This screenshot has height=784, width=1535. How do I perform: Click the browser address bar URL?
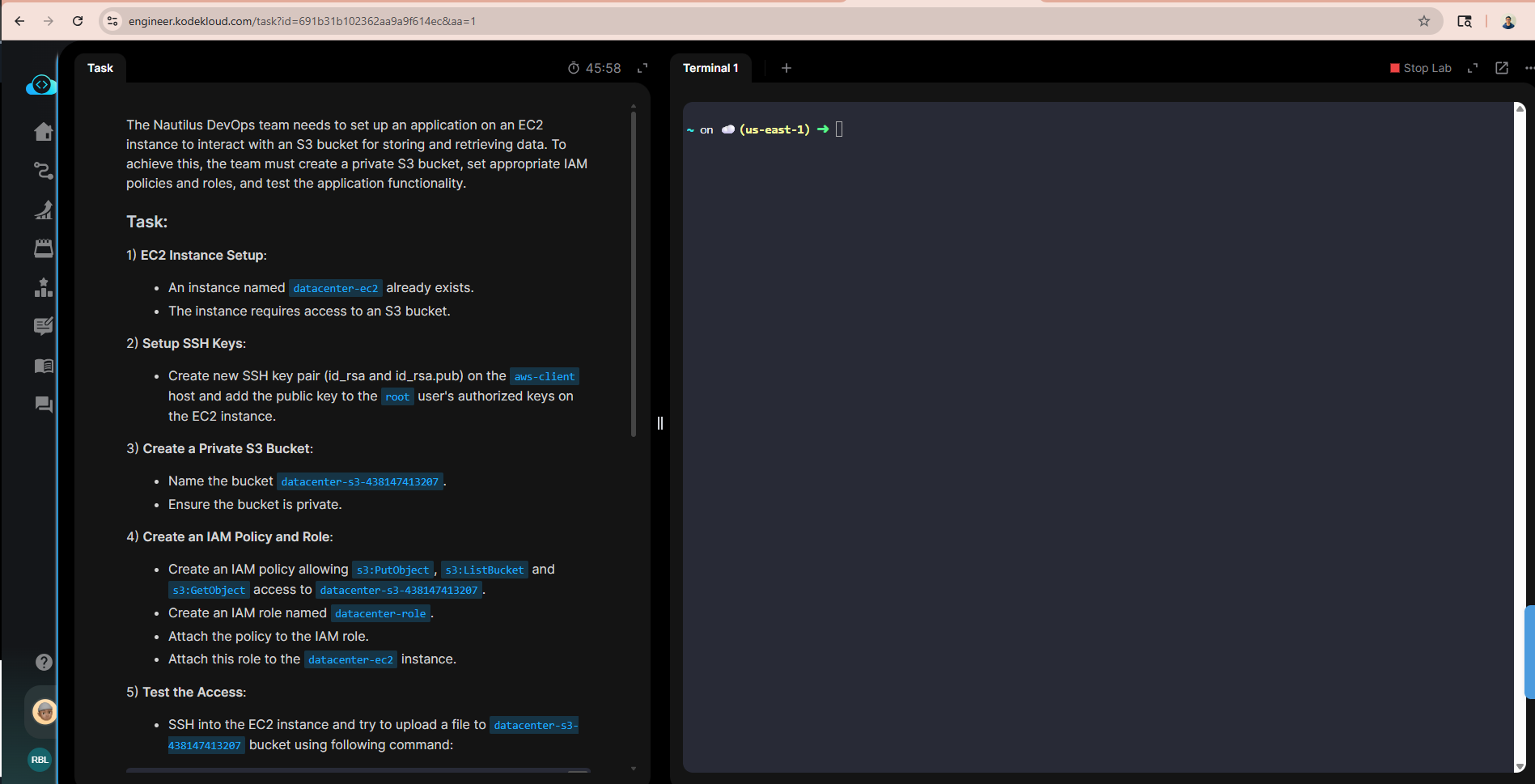302,21
